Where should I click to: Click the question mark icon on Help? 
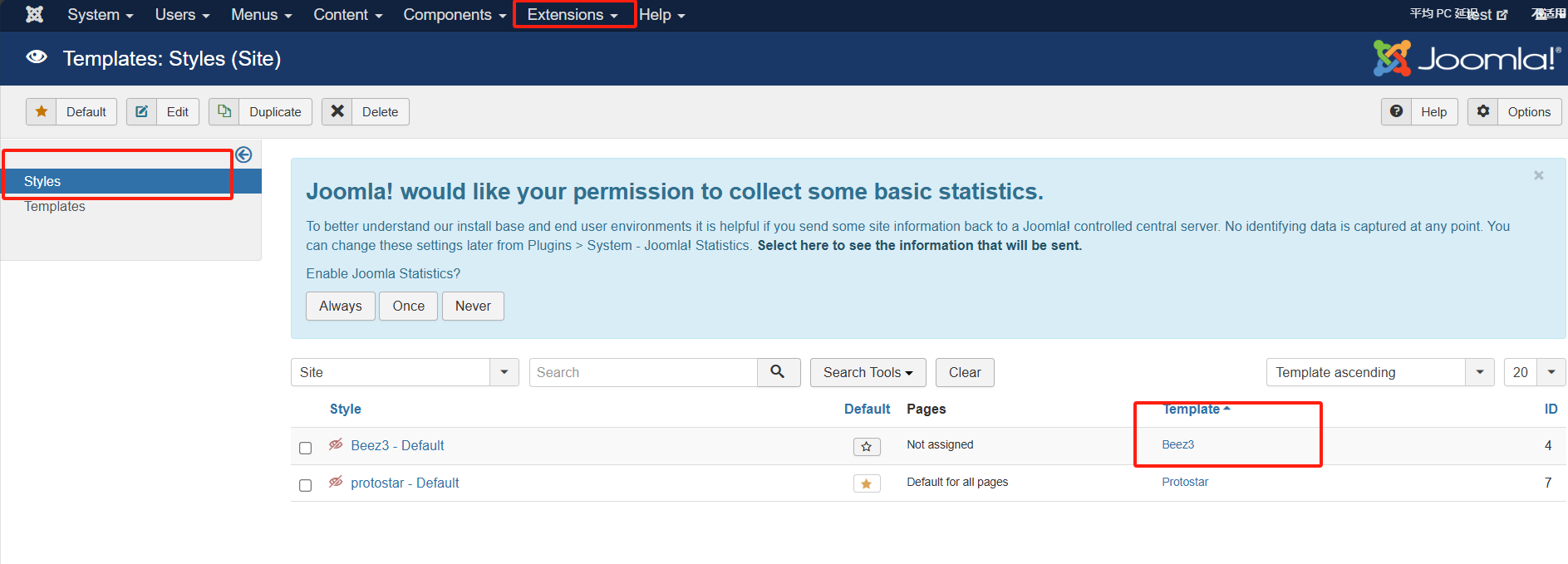coord(1397,111)
